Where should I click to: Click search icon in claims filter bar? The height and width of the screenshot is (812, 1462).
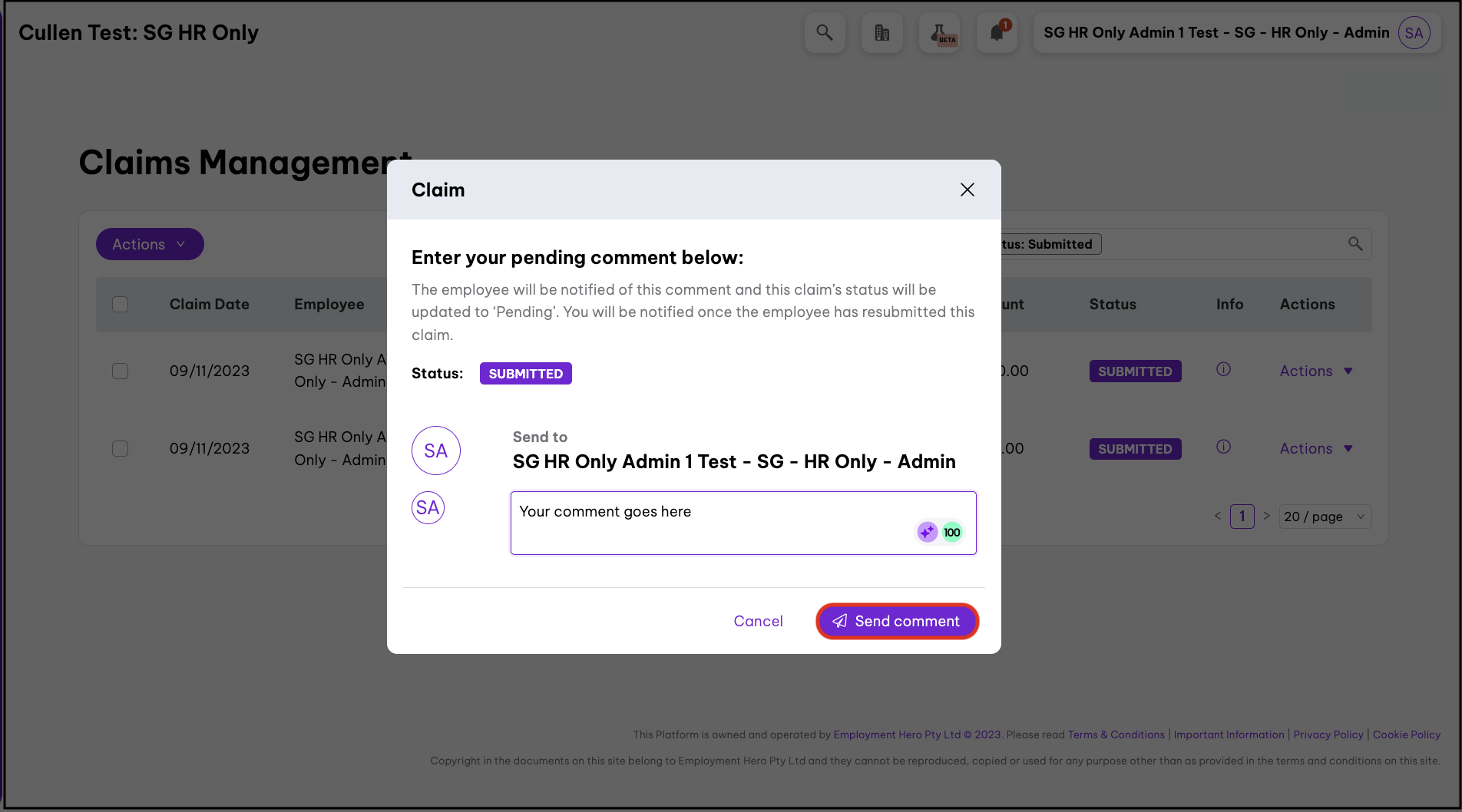coord(1355,244)
